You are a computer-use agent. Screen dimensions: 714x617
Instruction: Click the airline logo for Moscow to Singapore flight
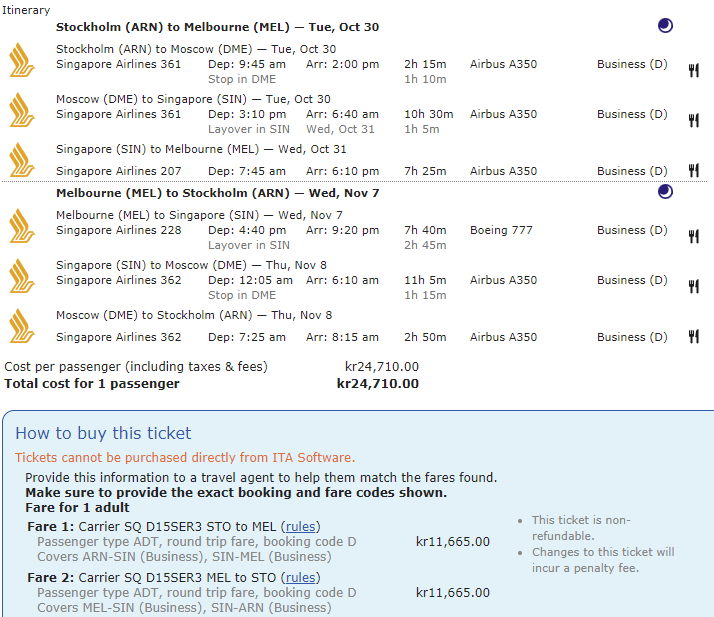(x=21, y=108)
